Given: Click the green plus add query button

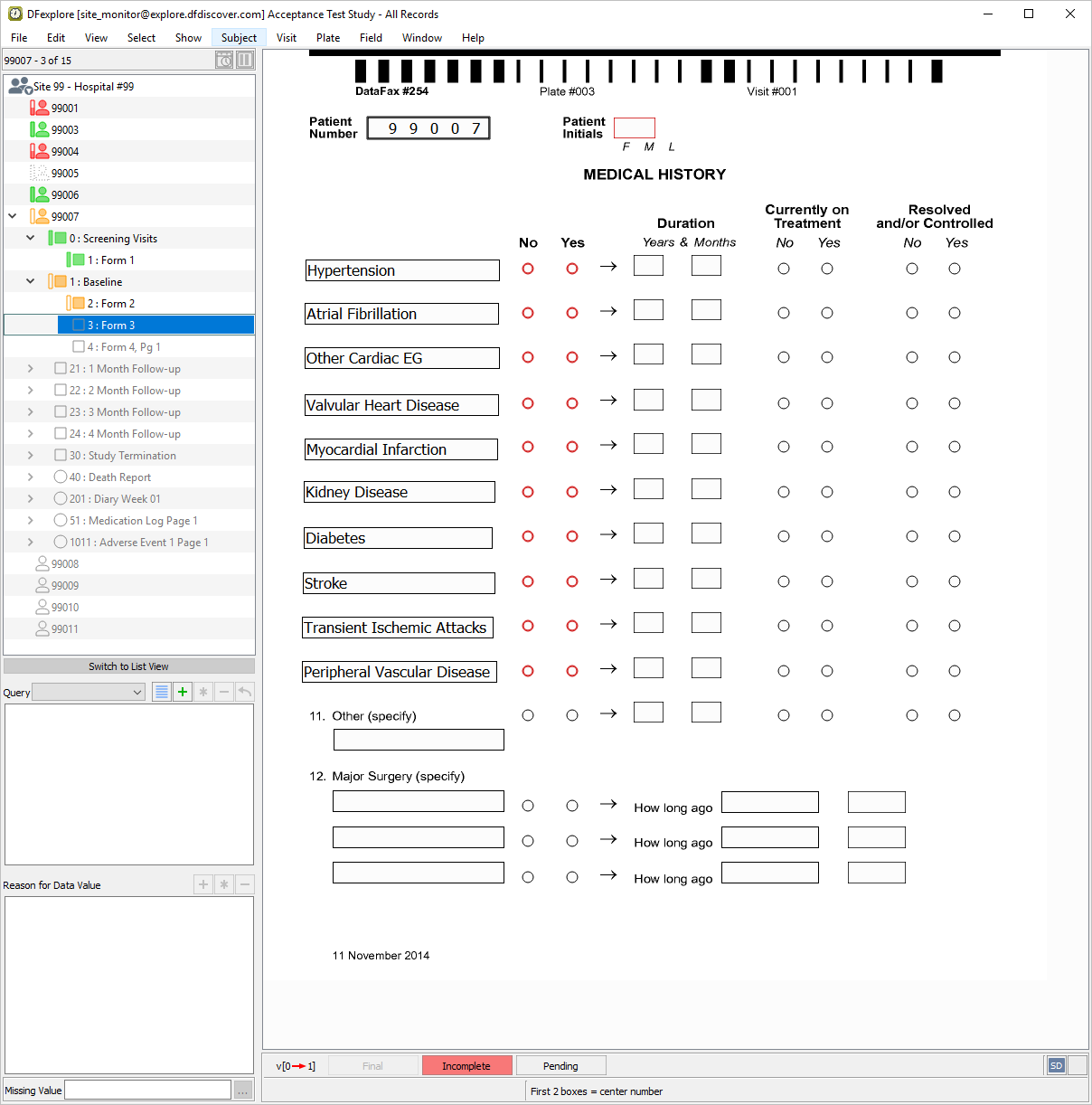Looking at the screenshot, I should tap(183, 692).
